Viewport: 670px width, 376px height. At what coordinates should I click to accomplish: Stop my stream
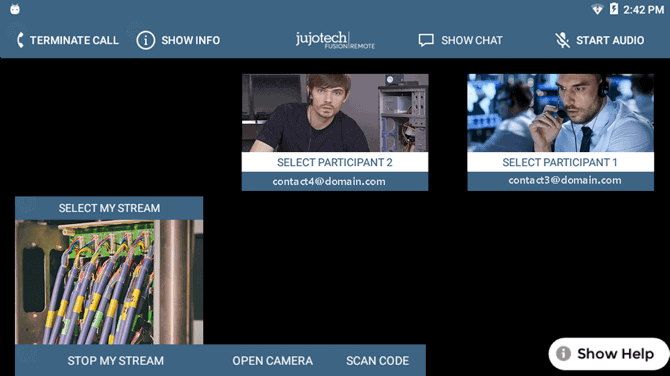click(x=115, y=361)
